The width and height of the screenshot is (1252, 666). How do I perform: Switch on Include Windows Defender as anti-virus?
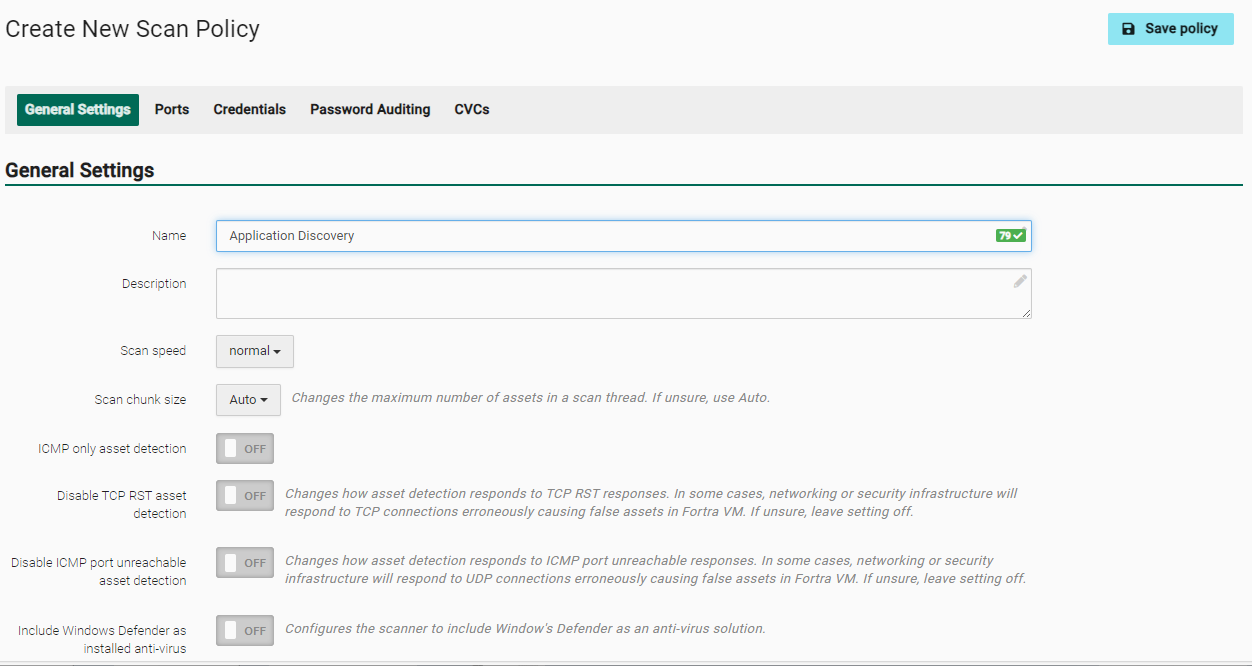(x=245, y=631)
